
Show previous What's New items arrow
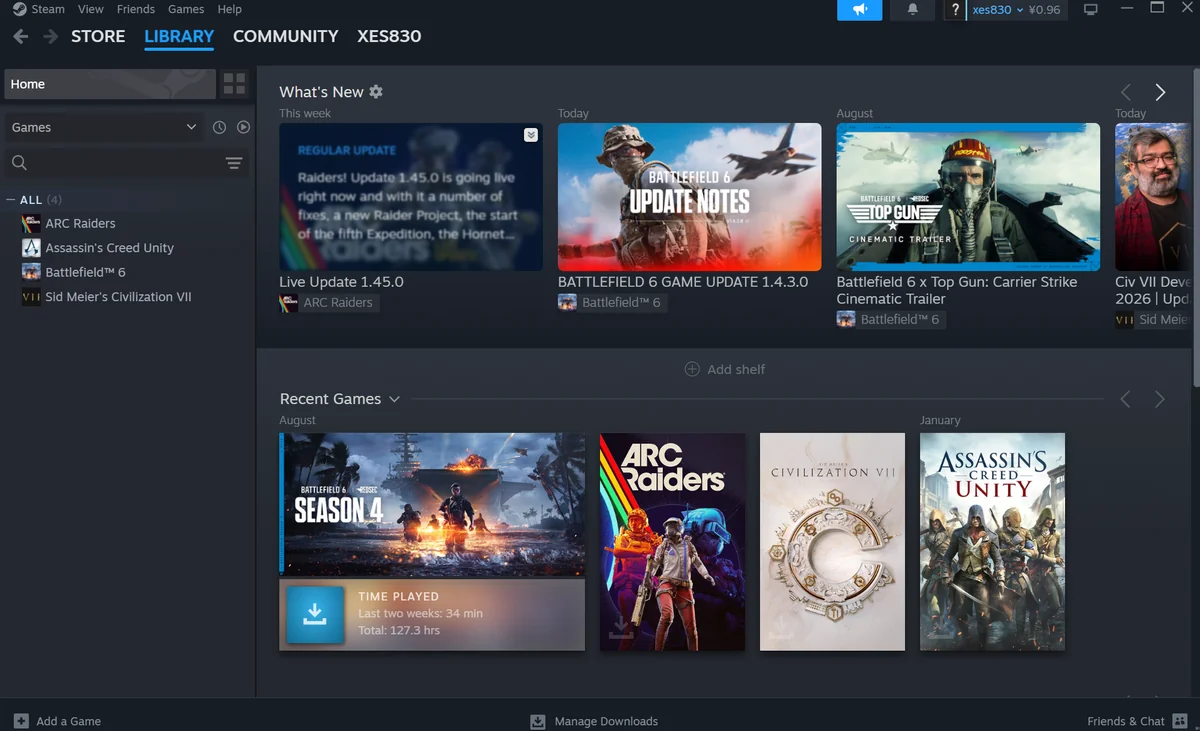click(1126, 92)
